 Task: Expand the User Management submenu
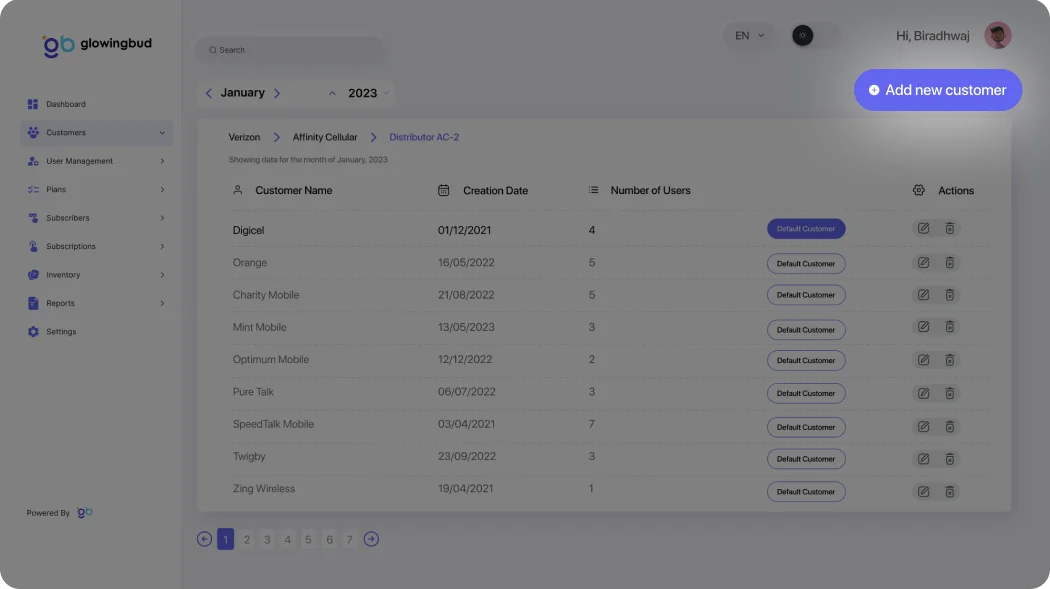pyautogui.click(x=162, y=161)
